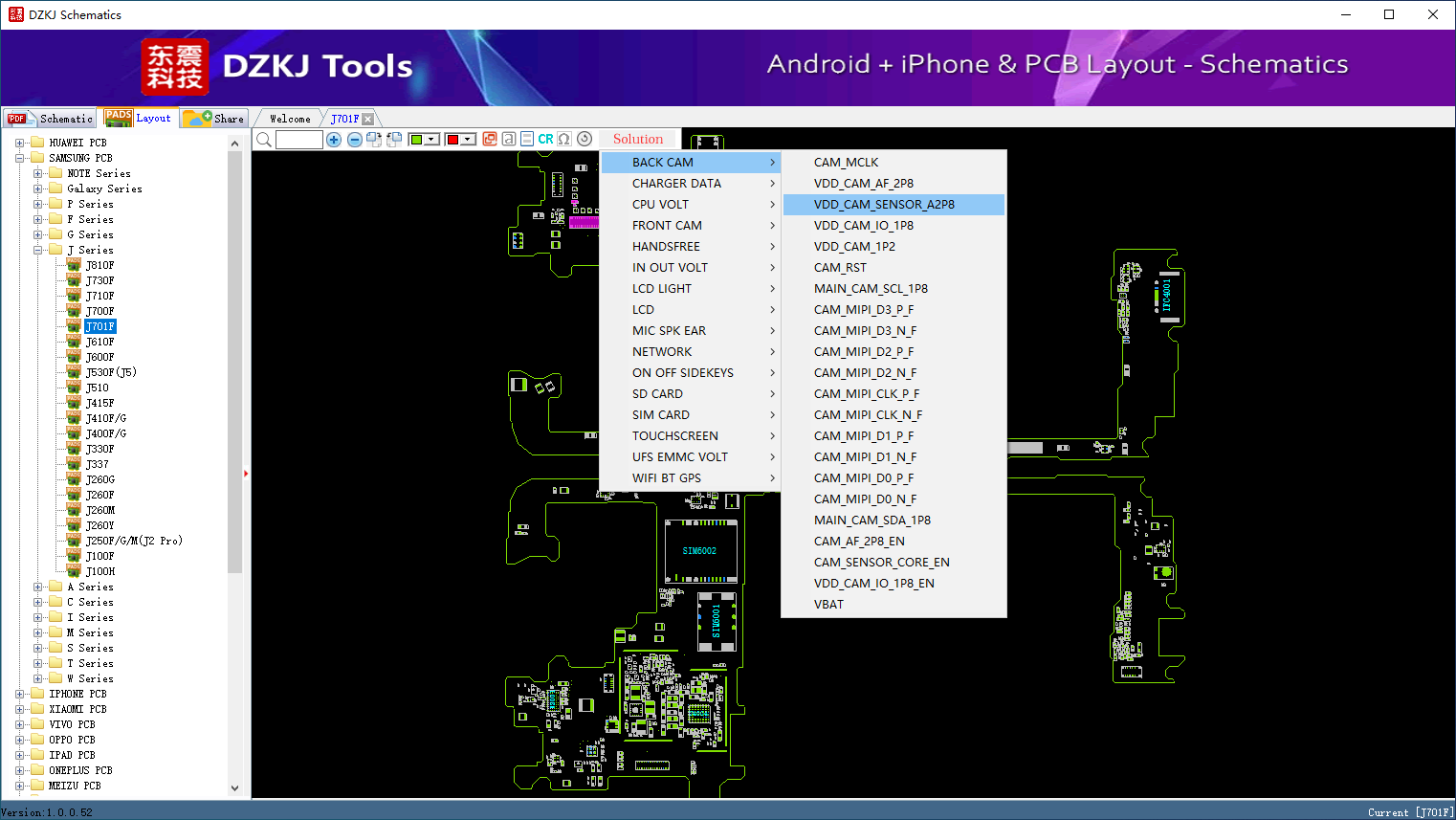Click the J510 PADS file icon
This screenshot has width=1456, height=820.
click(x=74, y=387)
